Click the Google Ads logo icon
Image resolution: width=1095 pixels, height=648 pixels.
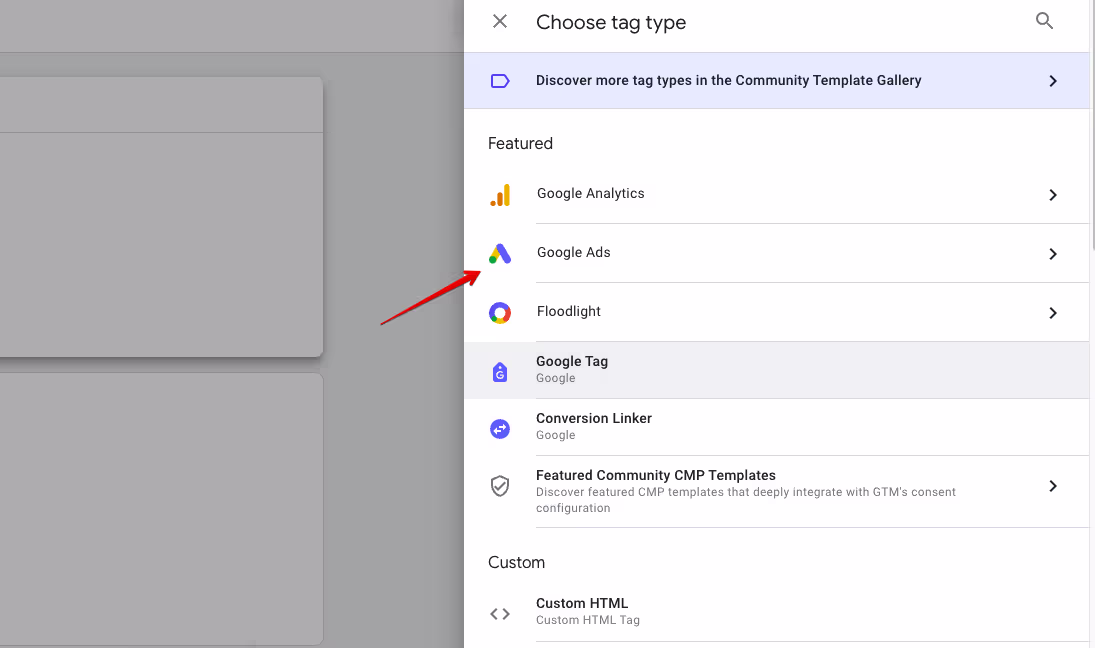[x=500, y=253]
